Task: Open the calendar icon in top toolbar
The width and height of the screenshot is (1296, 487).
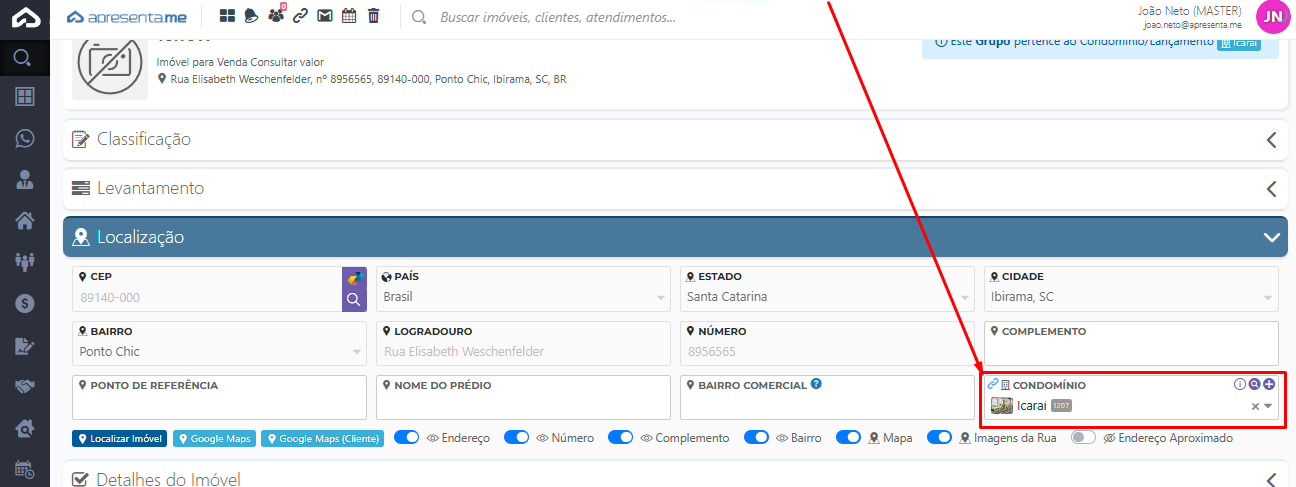Action: (348, 16)
